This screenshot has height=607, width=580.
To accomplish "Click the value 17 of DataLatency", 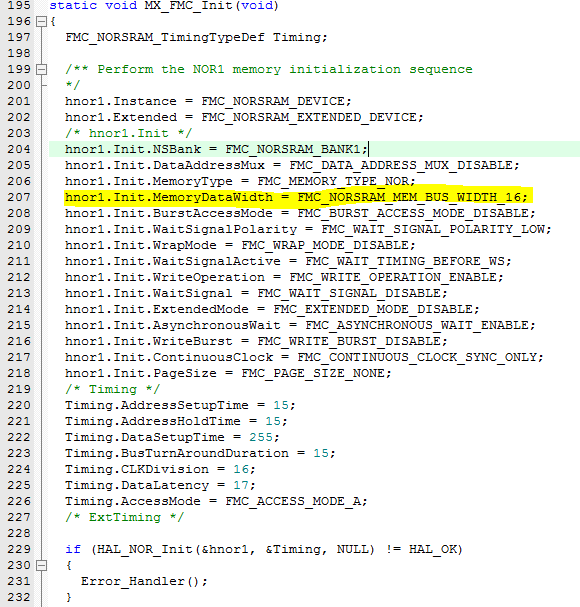I will [241, 485].
